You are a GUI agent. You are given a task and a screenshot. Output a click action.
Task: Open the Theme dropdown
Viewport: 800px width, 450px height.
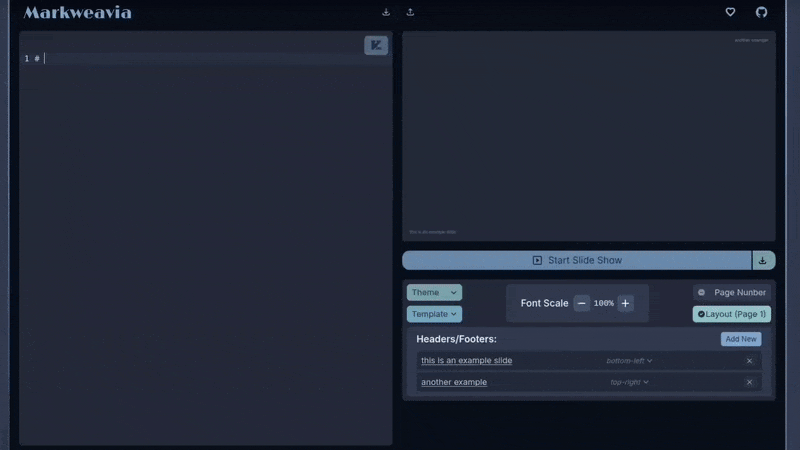tap(434, 292)
